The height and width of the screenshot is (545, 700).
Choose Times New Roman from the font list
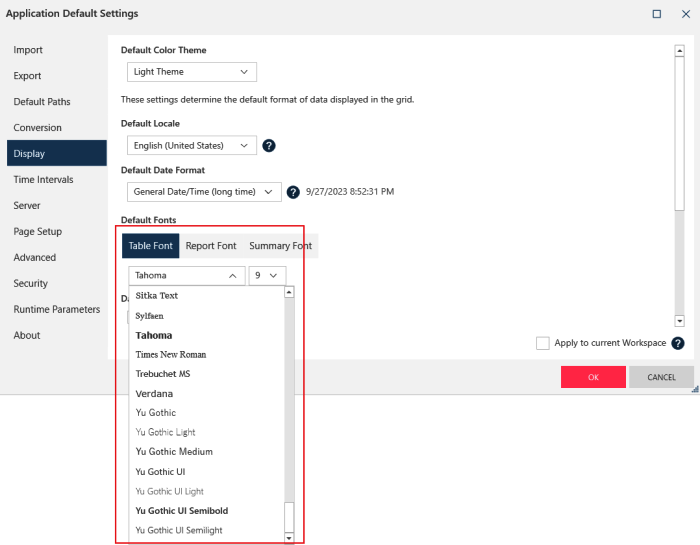pos(207,354)
